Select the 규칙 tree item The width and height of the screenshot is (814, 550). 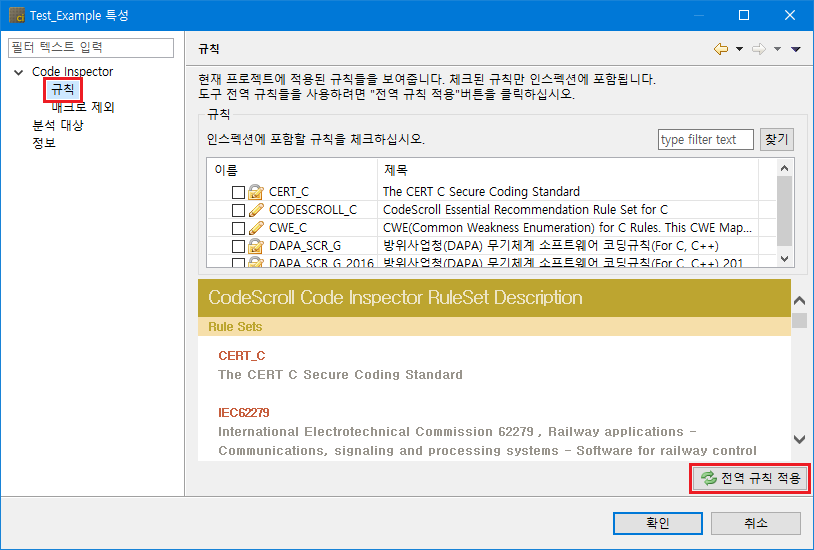coord(63,89)
